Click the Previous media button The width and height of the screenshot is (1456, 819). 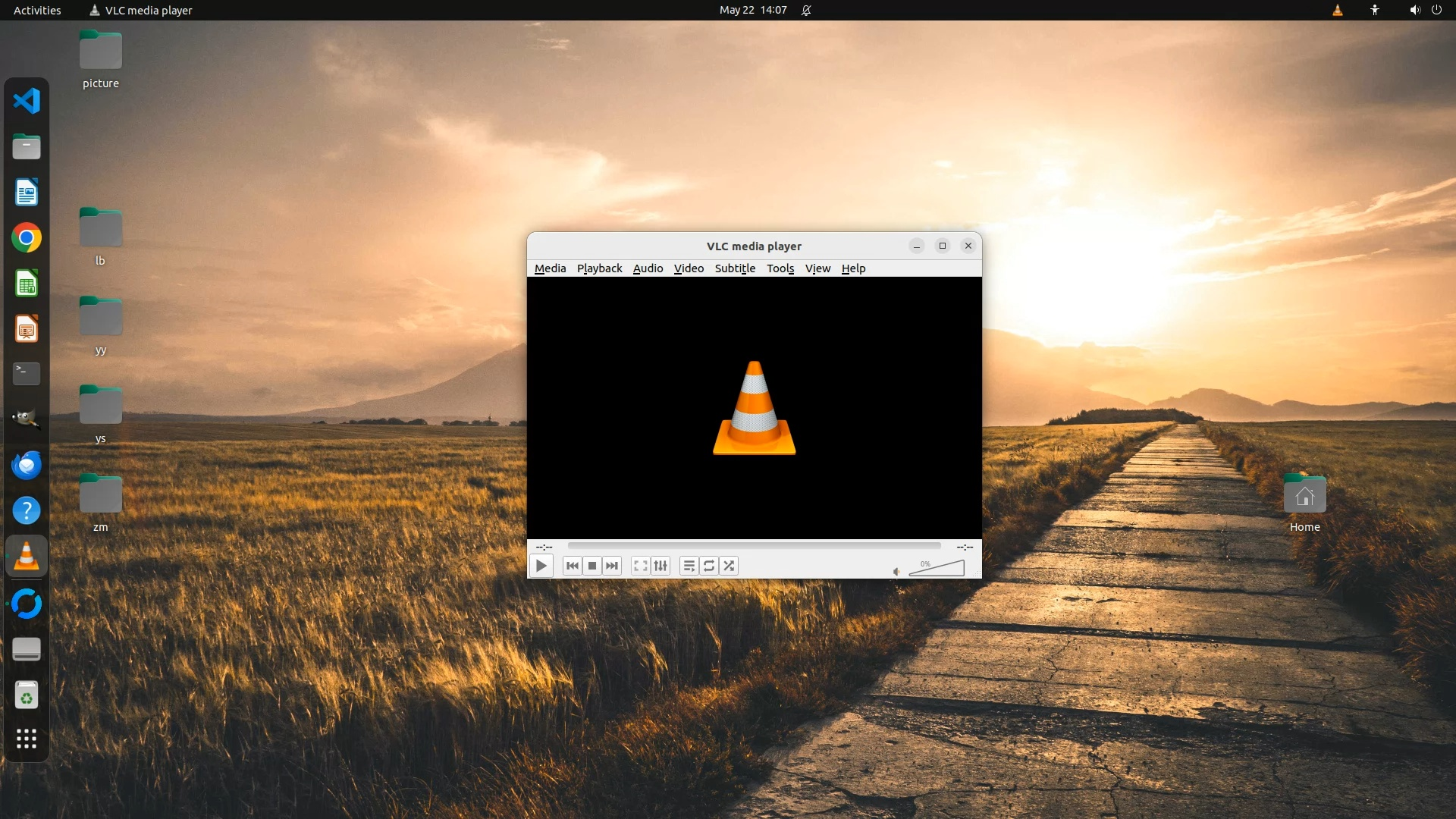[x=573, y=566]
